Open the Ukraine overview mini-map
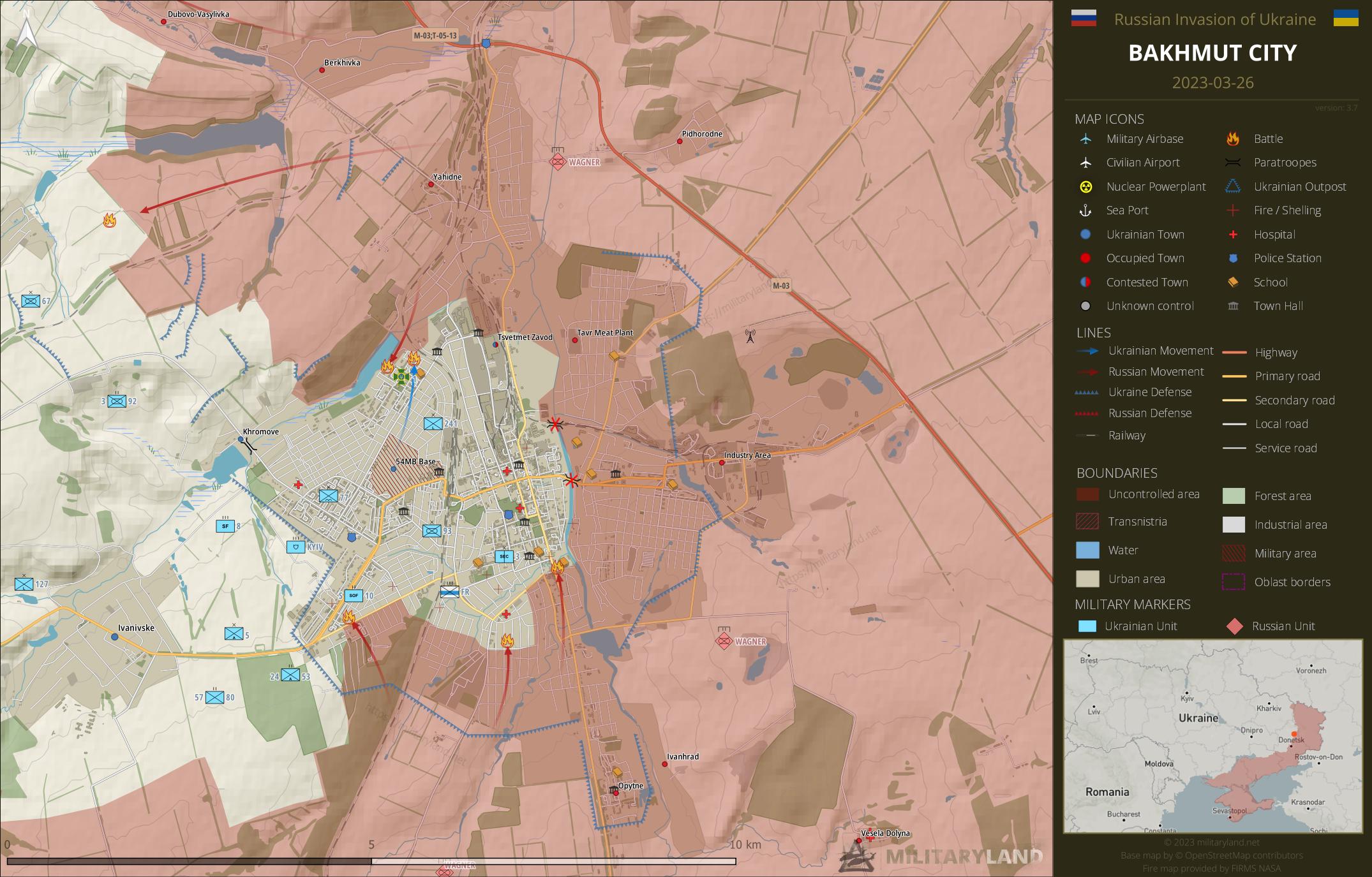1372x877 pixels. point(1212,736)
